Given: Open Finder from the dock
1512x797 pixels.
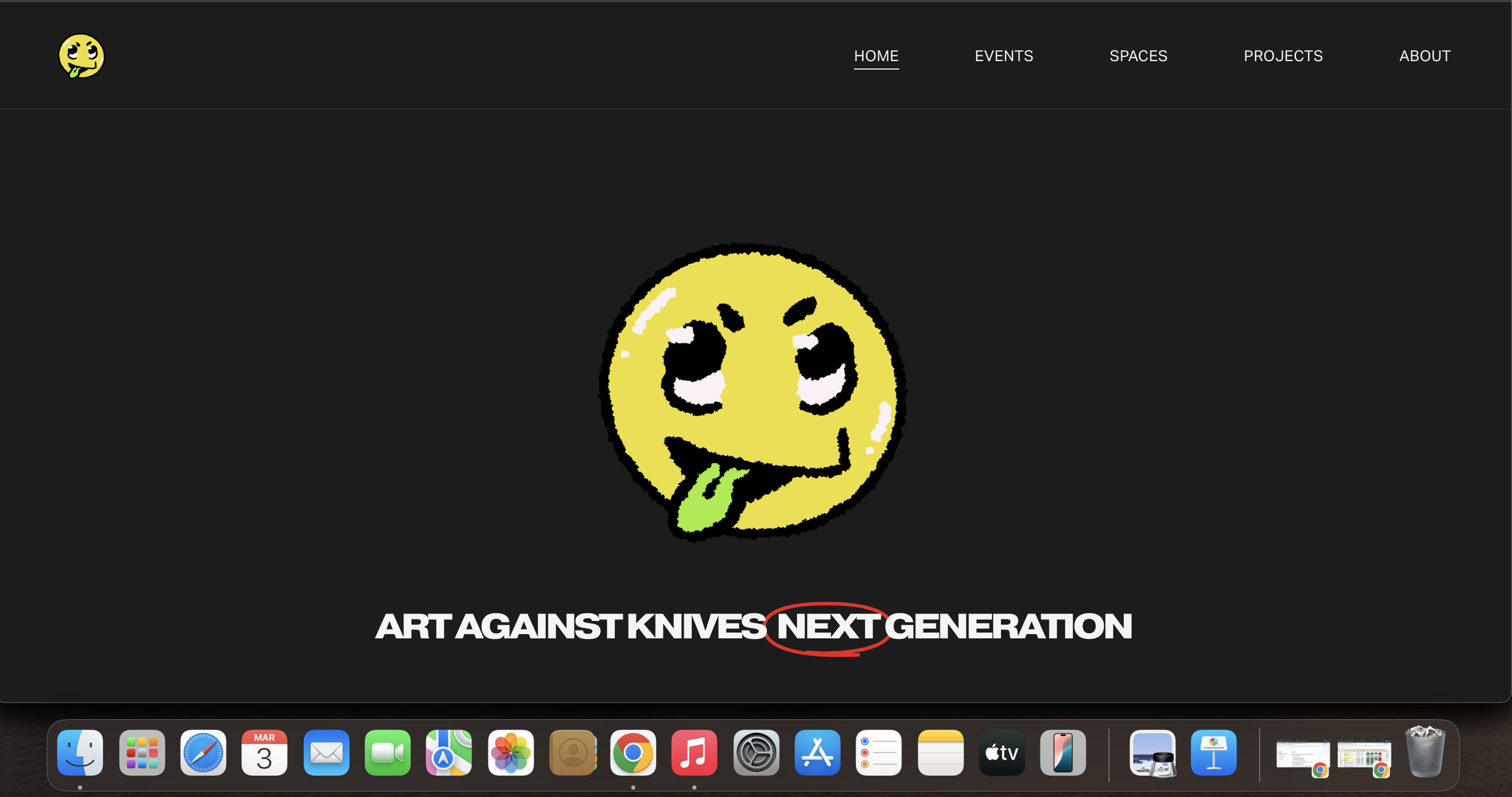Looking at the screenshot, I should 80,753.
